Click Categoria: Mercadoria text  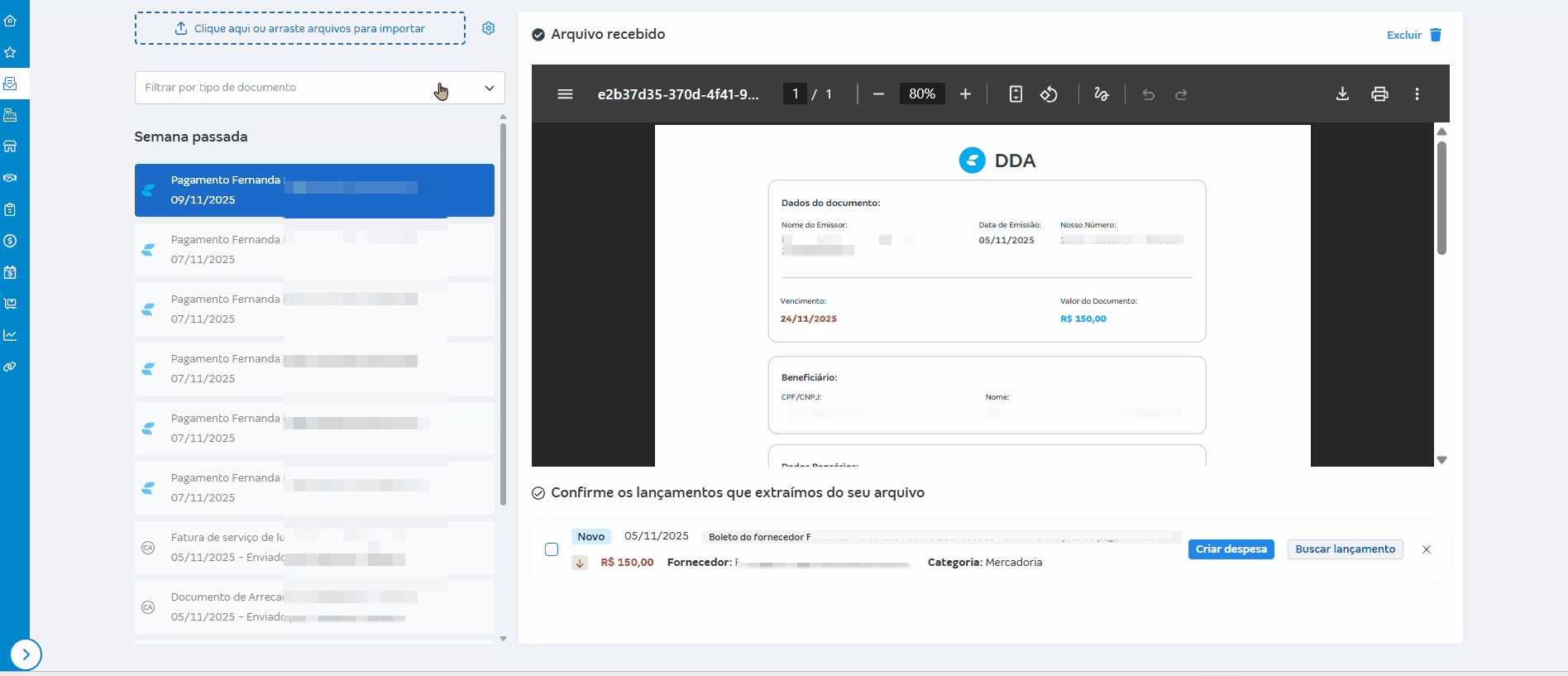click(985, 563)
